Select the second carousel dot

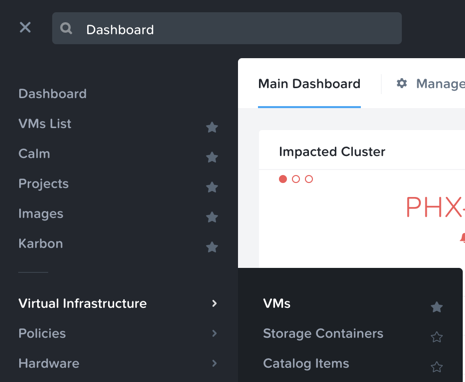296,179
